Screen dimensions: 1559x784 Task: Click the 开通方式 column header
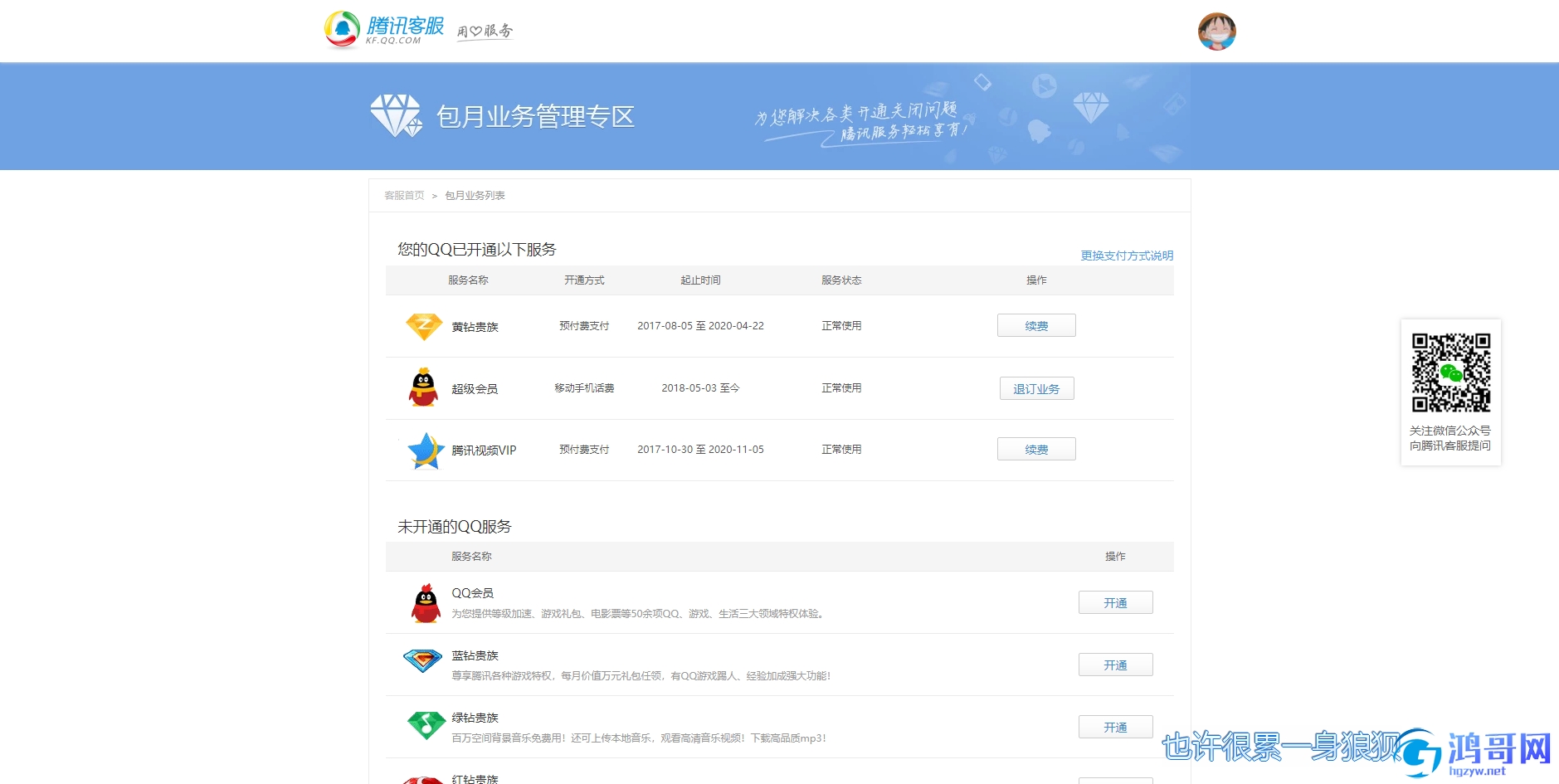click(x=584, y=280)
